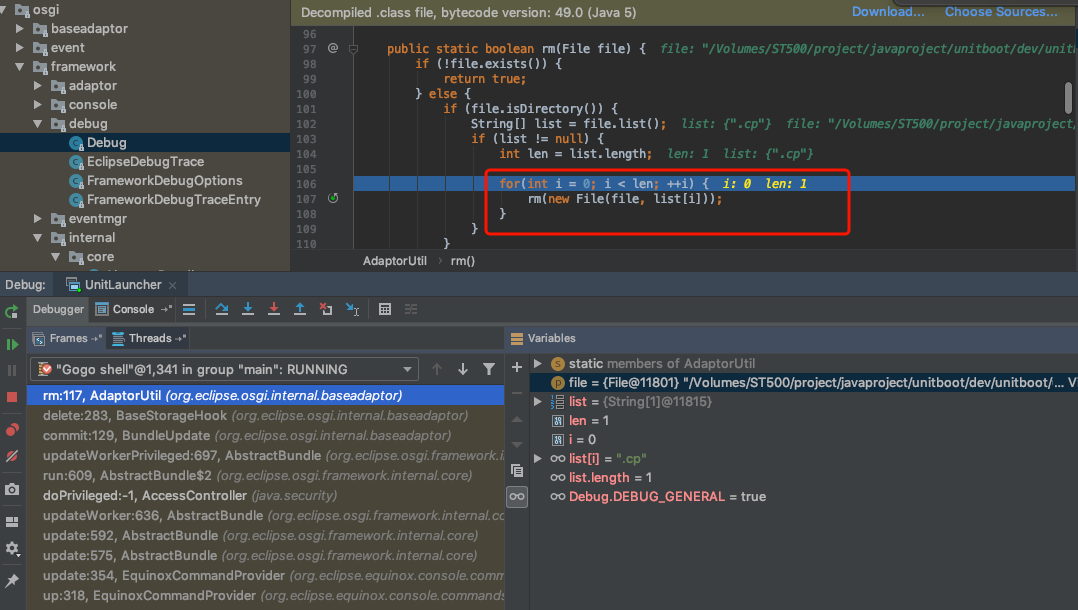Click the Step Out icon

299,309
